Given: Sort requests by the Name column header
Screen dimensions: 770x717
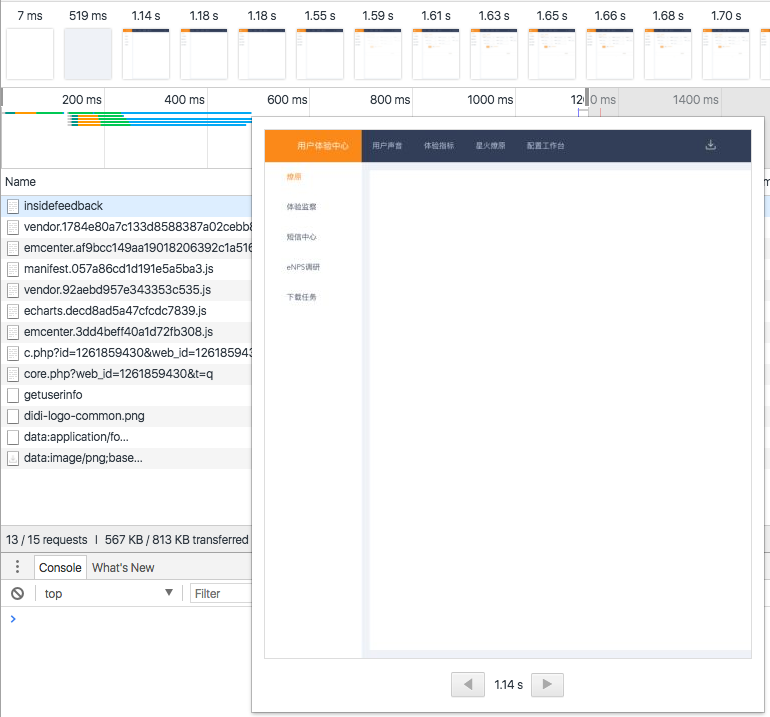Looking at the screenshot, I should click(20, 182).
